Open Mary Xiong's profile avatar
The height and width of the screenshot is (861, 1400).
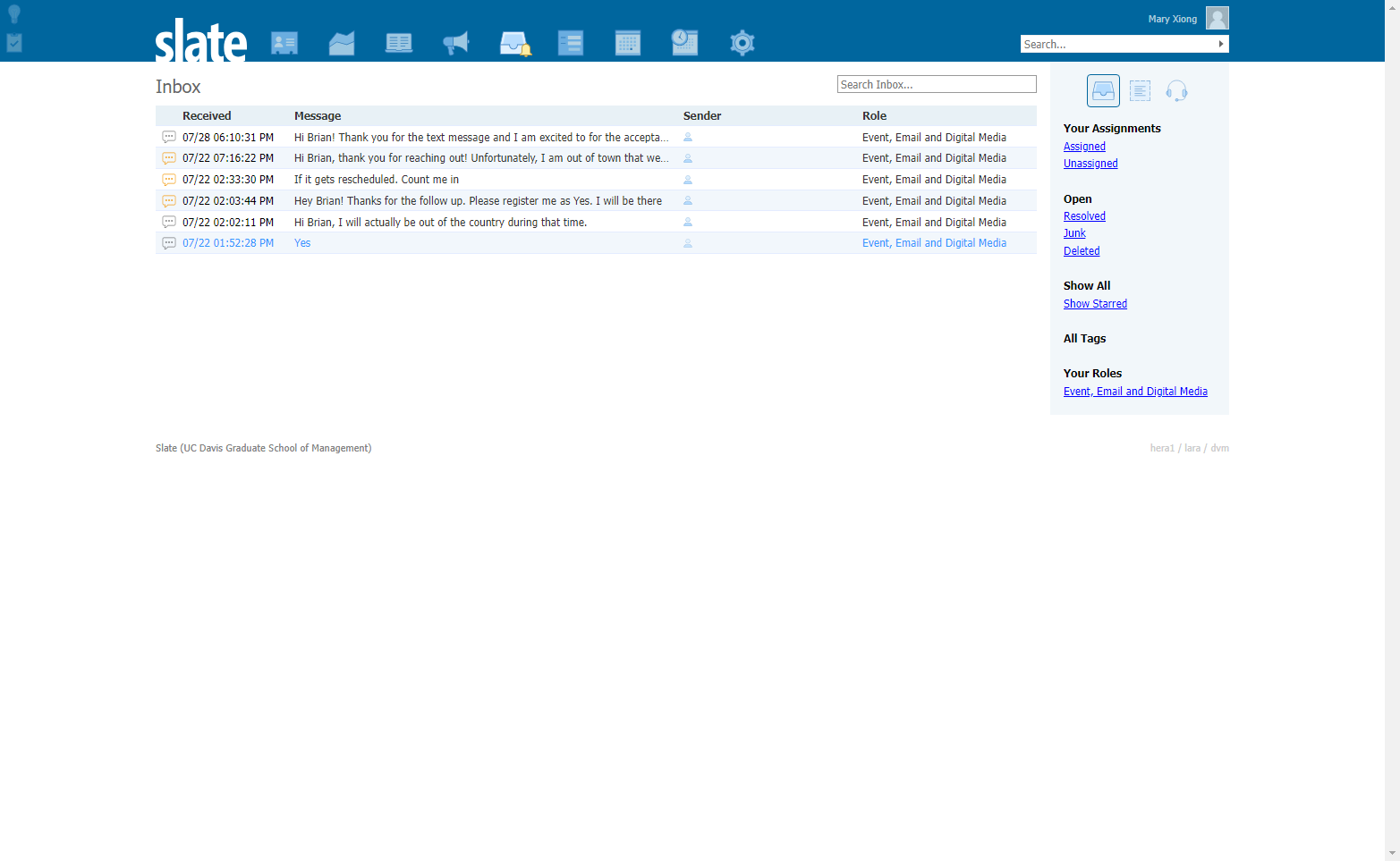(1217, 18)
